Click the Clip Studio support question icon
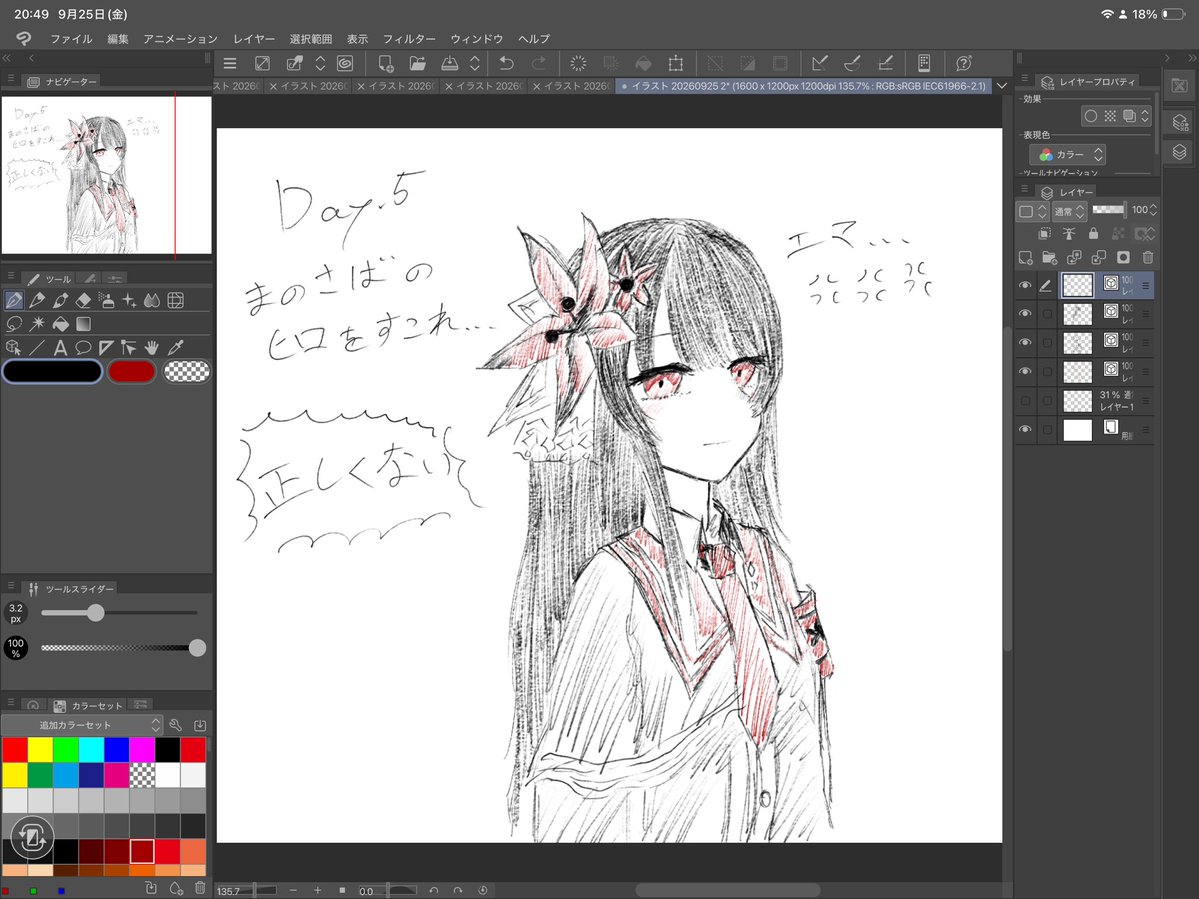This screenshot has height=899, width=1199. [x=963, y=63]
